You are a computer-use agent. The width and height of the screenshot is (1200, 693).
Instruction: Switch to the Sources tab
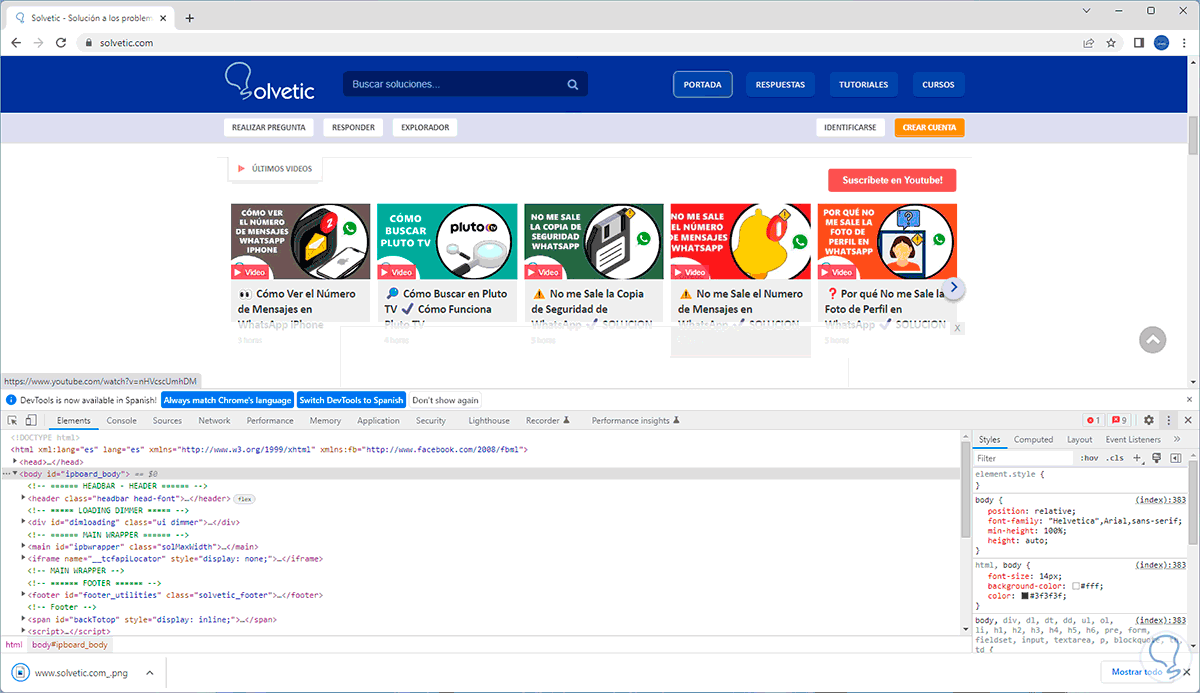(167, 421)
